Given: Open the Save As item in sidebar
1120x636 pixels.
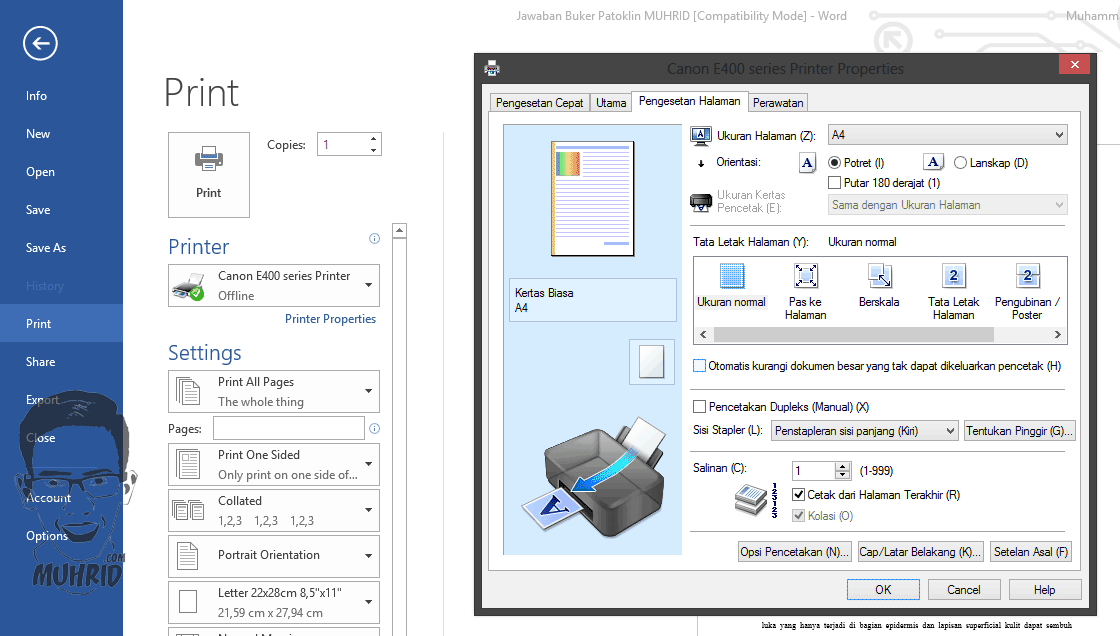Looking at the screenshot, I should tap(46, 248).
